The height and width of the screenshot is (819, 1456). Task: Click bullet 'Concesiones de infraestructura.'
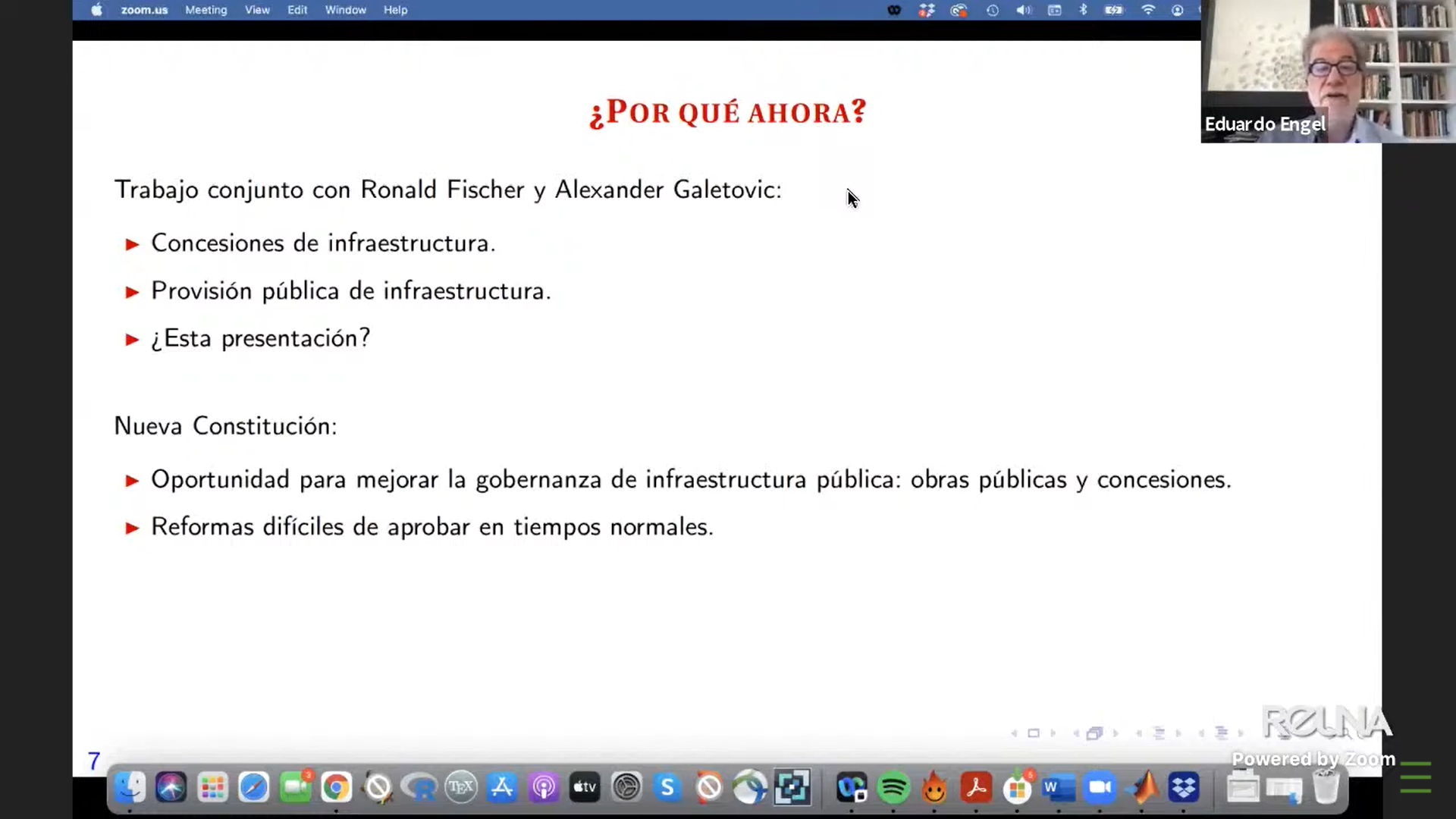point(323,243)
